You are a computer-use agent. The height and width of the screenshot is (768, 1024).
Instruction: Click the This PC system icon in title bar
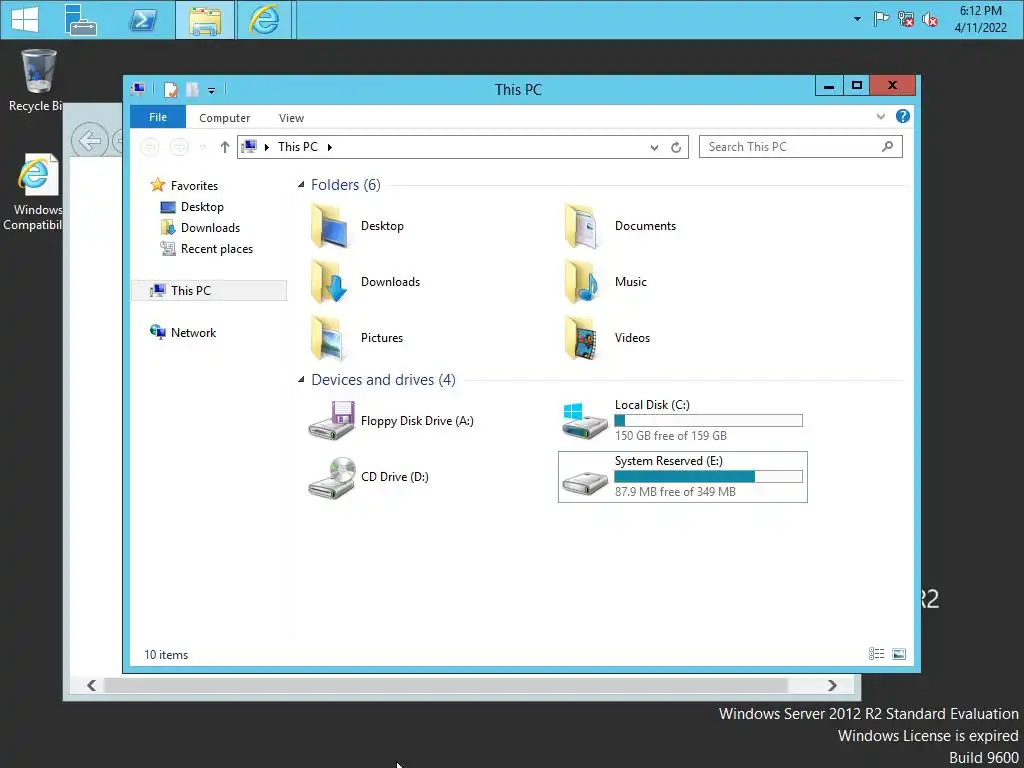pyautogui.click(x=138, y=89)
